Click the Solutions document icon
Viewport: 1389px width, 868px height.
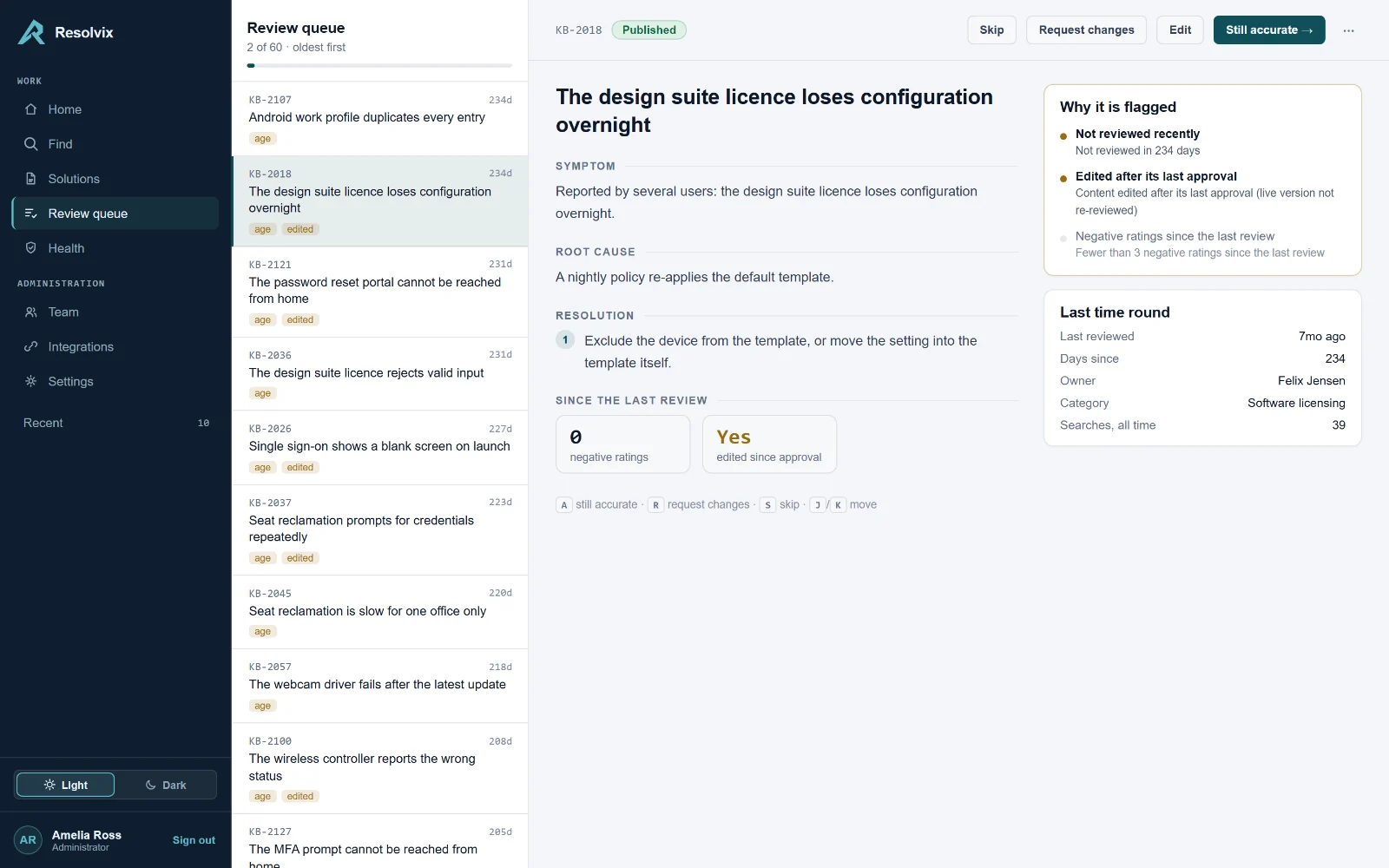click(31, 179)
